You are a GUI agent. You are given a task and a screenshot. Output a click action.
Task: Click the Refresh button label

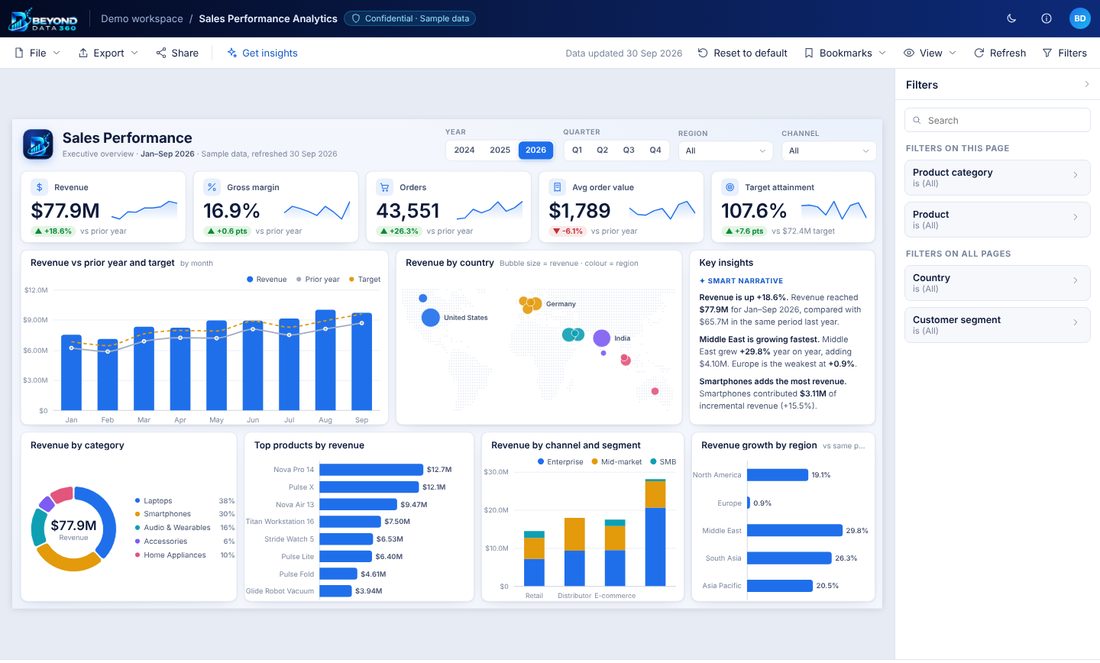pos(1007,53)
